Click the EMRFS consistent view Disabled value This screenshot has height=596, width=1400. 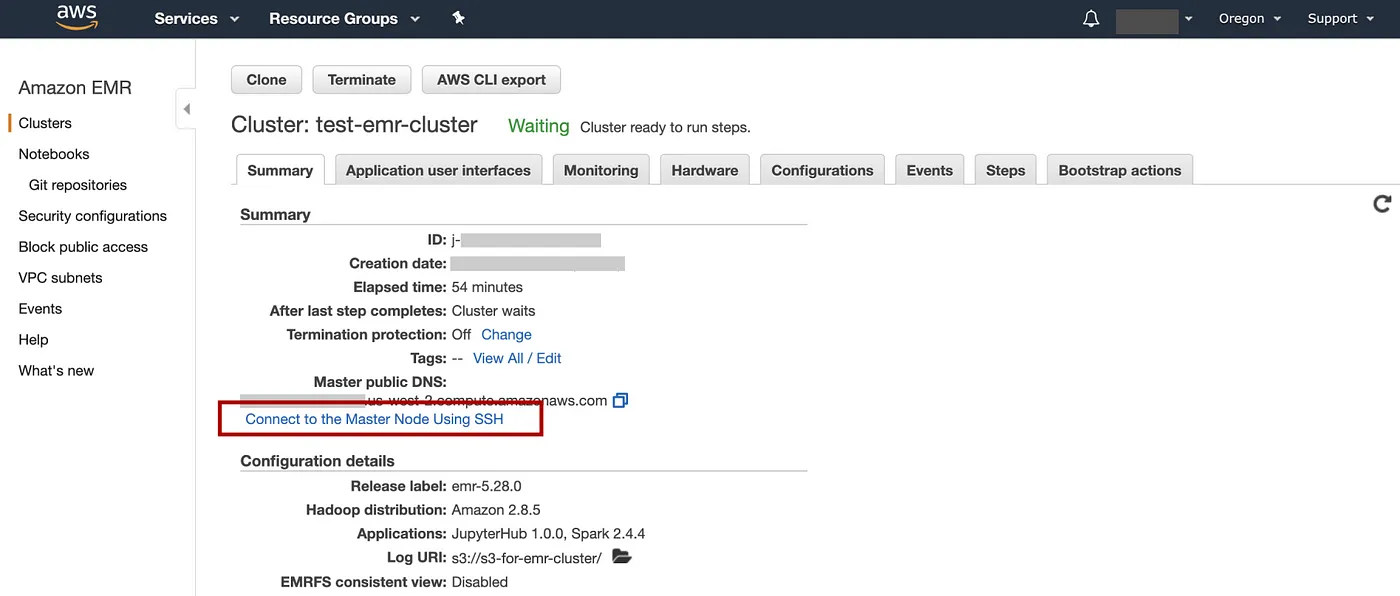point(480,582)
